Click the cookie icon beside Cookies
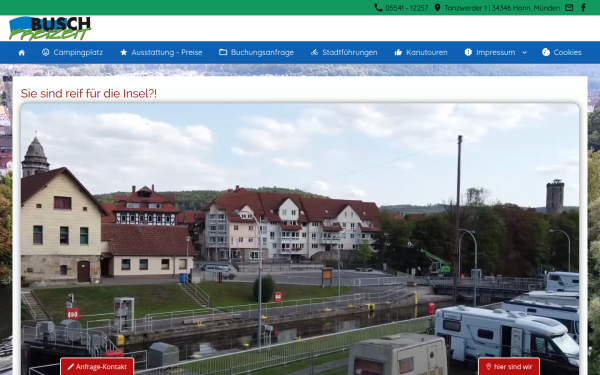The height and width of the screenshot is (375, 600). (x=546, y=52)
